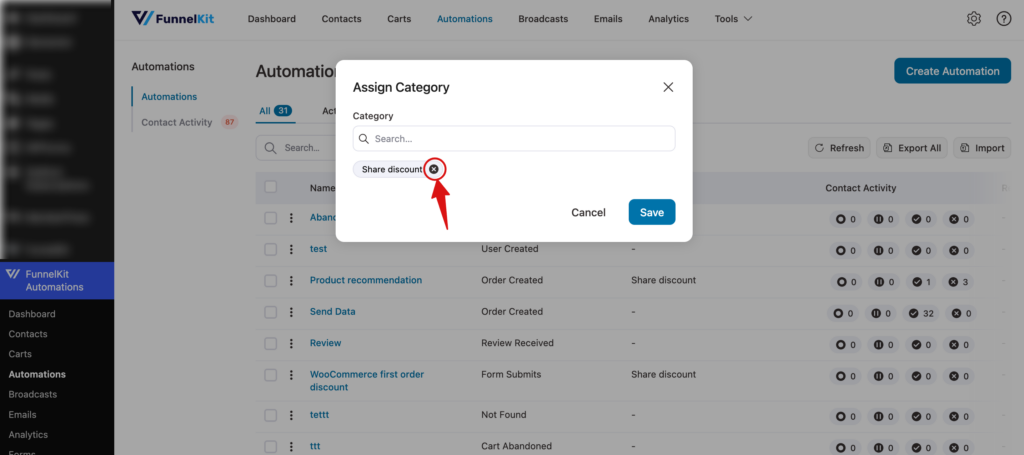
Task: Expand the Tools dropdown menu
Action: 733,19
